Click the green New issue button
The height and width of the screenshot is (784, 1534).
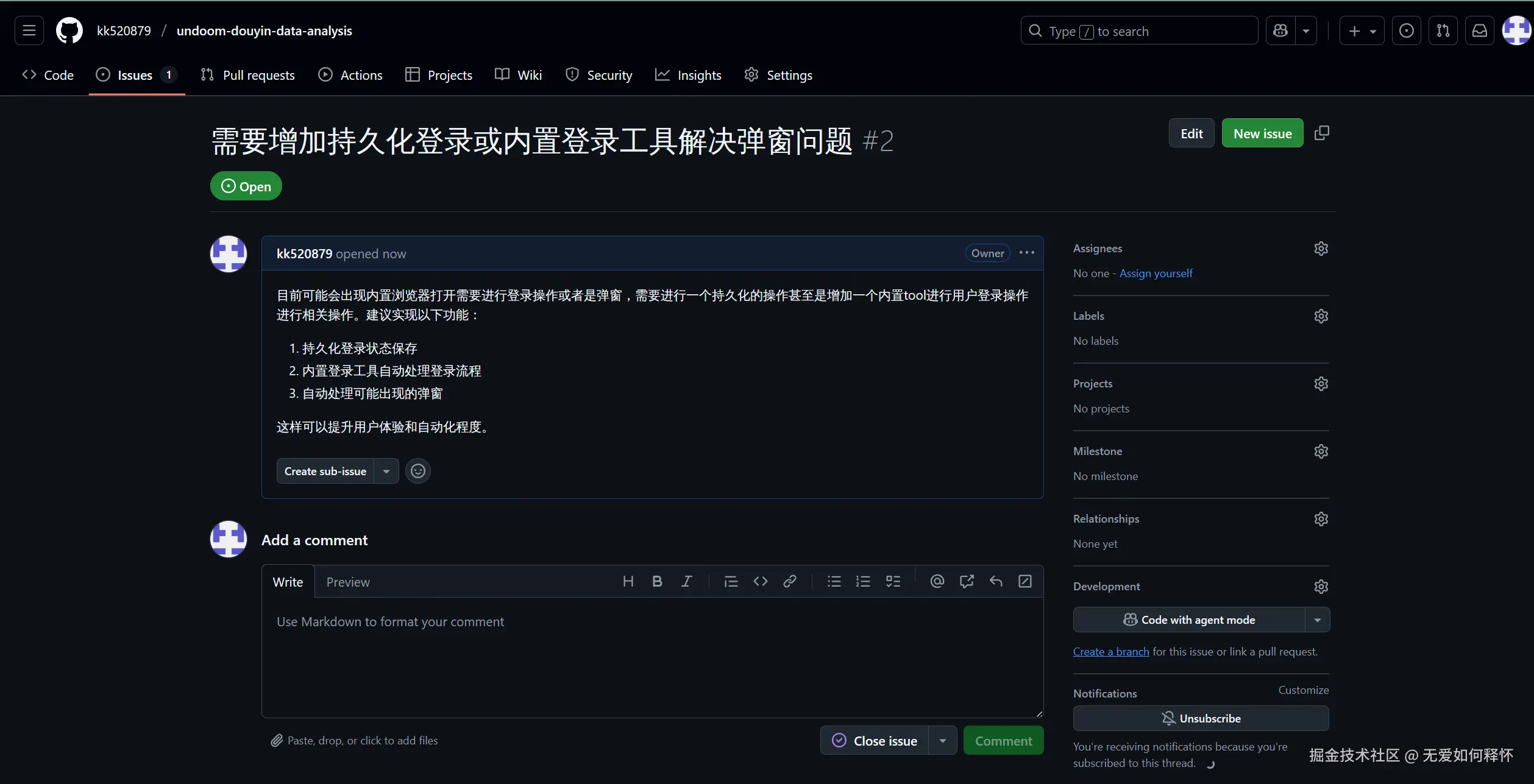click(1262, 133)
